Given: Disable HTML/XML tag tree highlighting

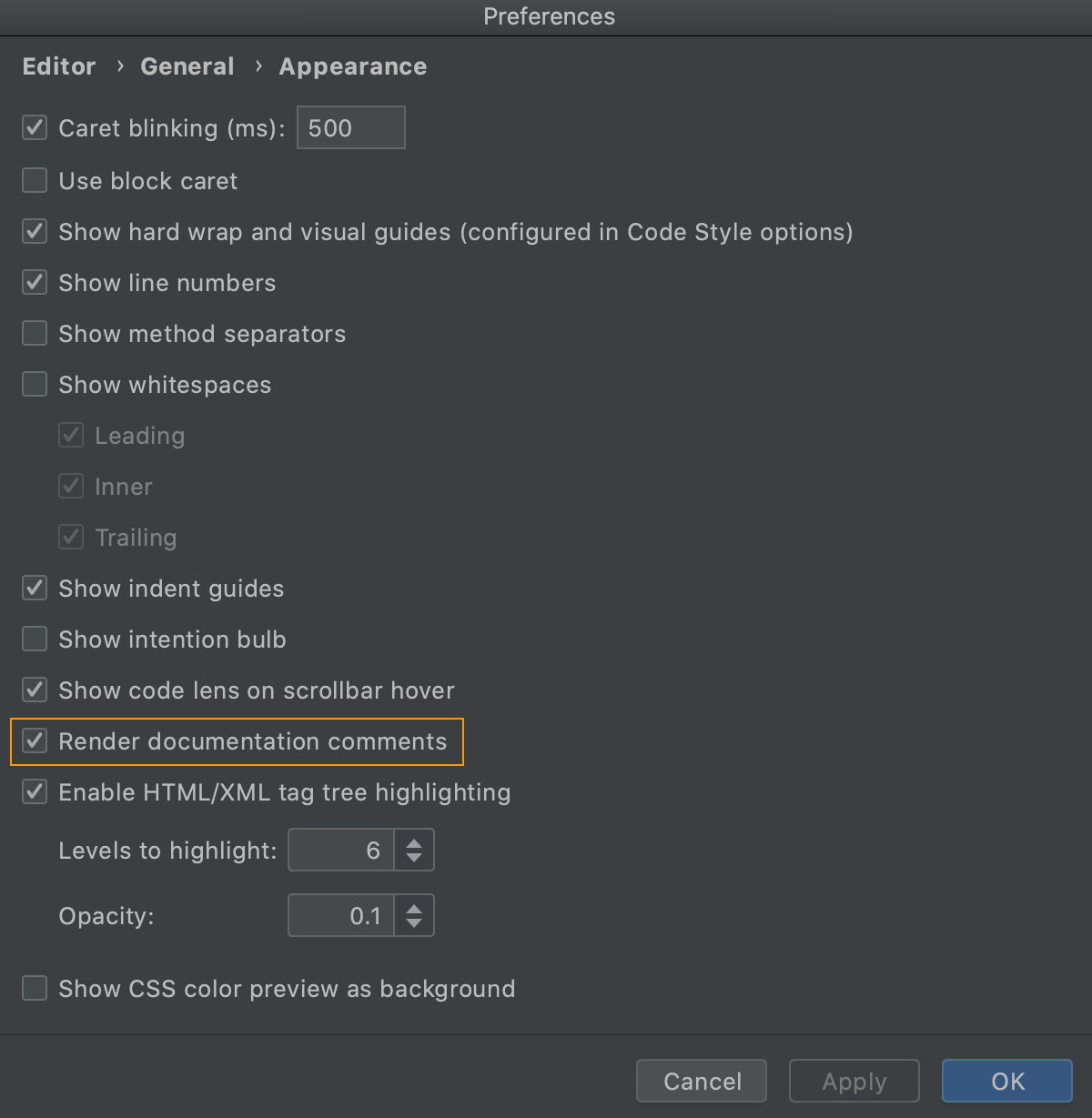Looking at the screenshot, I should tap(35, 791).
